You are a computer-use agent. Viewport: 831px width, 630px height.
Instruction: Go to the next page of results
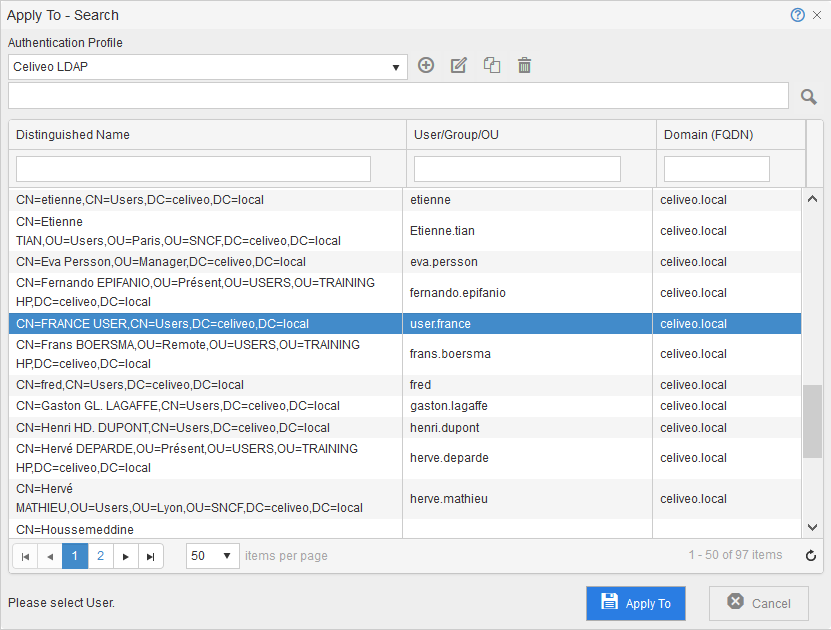click(126, 556)
